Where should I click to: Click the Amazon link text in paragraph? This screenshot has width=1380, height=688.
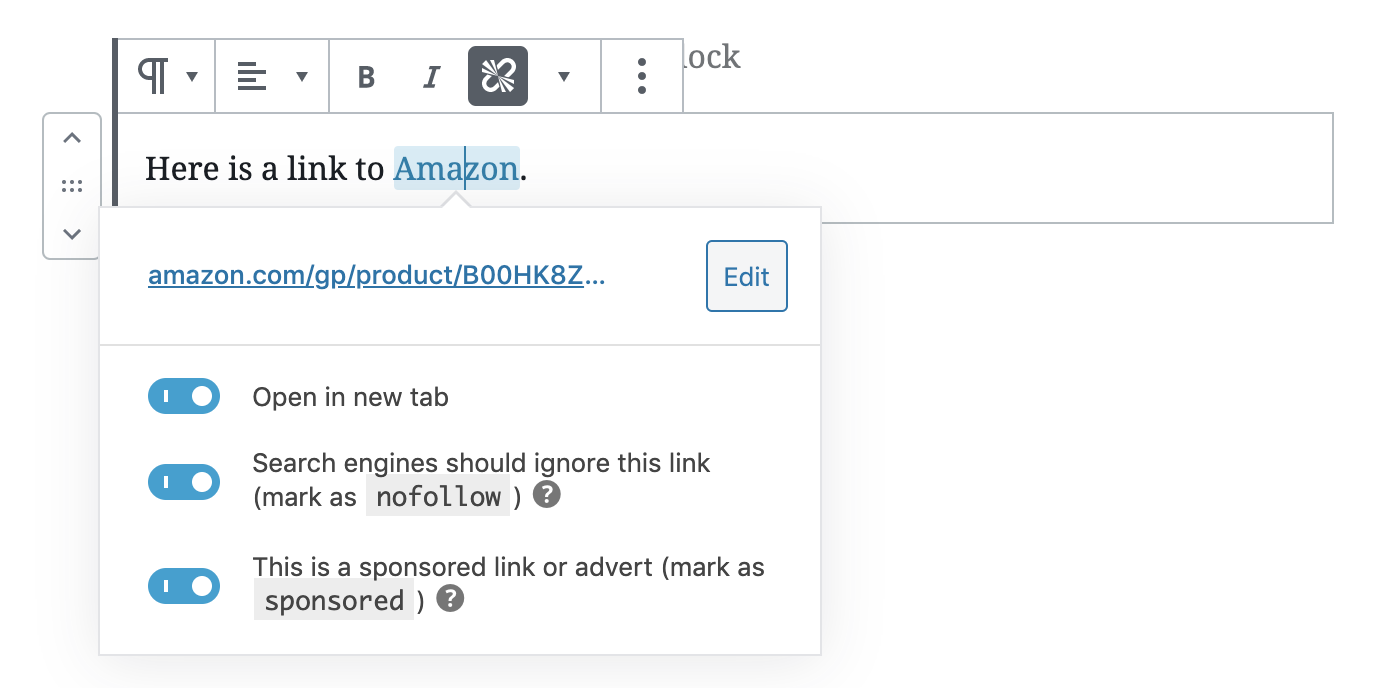click(456, 169)
